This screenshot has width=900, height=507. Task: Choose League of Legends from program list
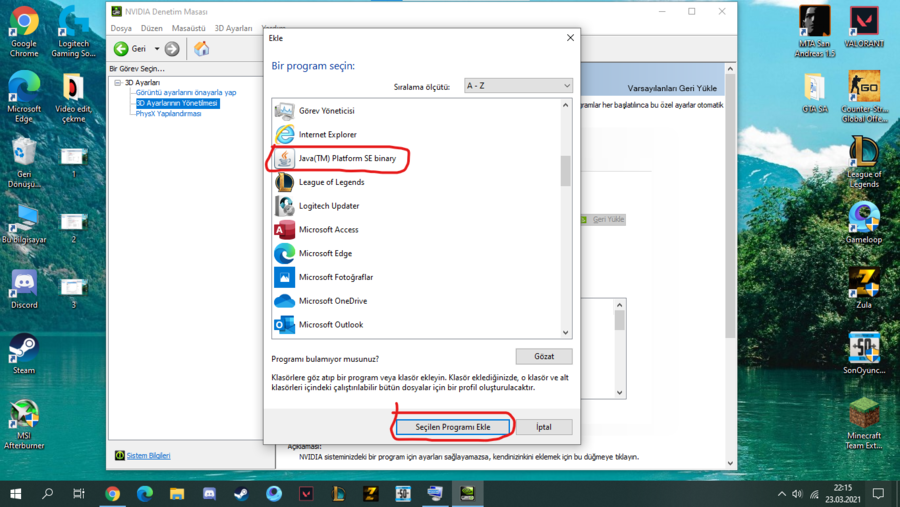331,182
